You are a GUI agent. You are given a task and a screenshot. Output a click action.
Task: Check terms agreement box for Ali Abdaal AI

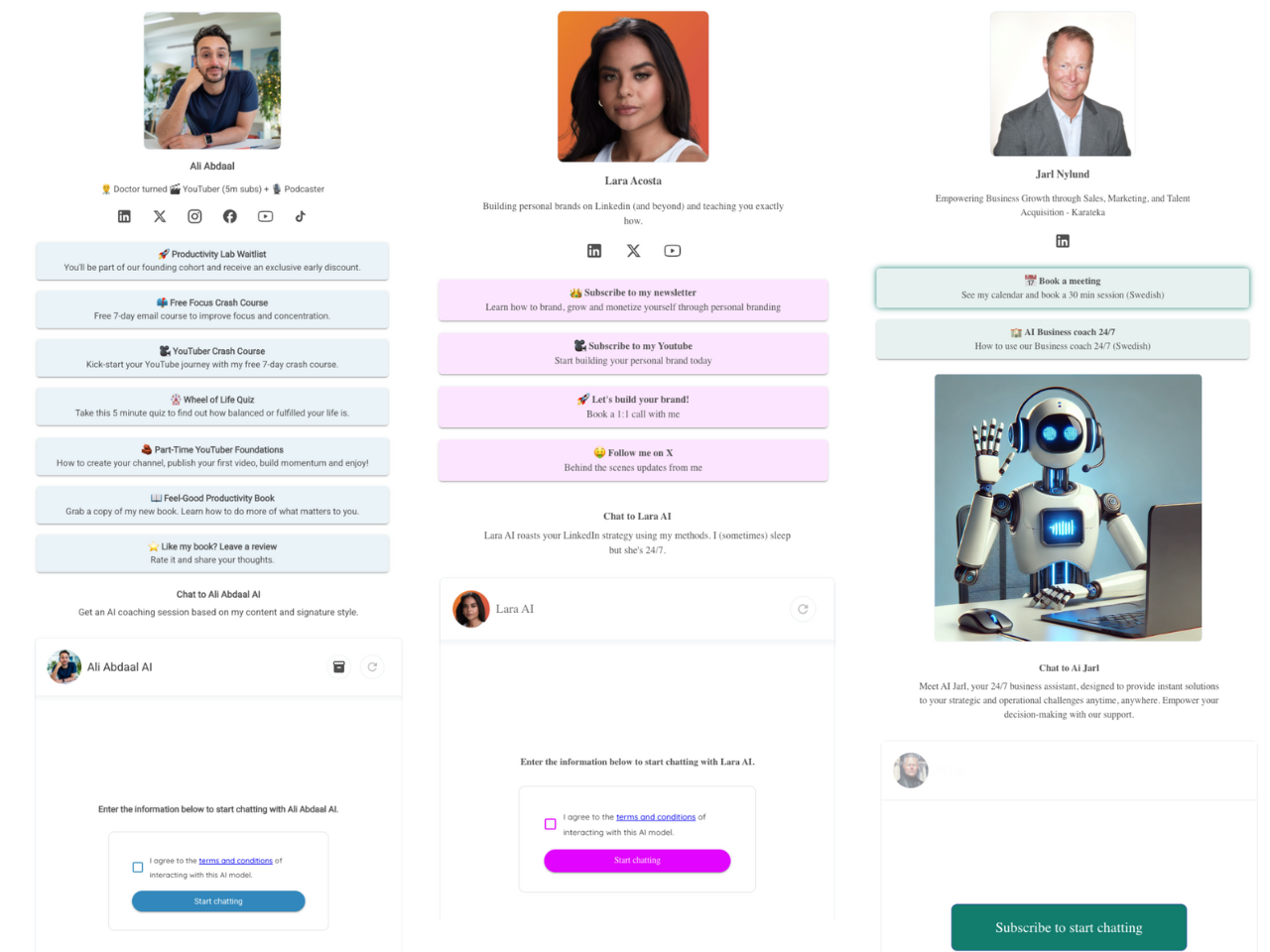tap(138, 868)
